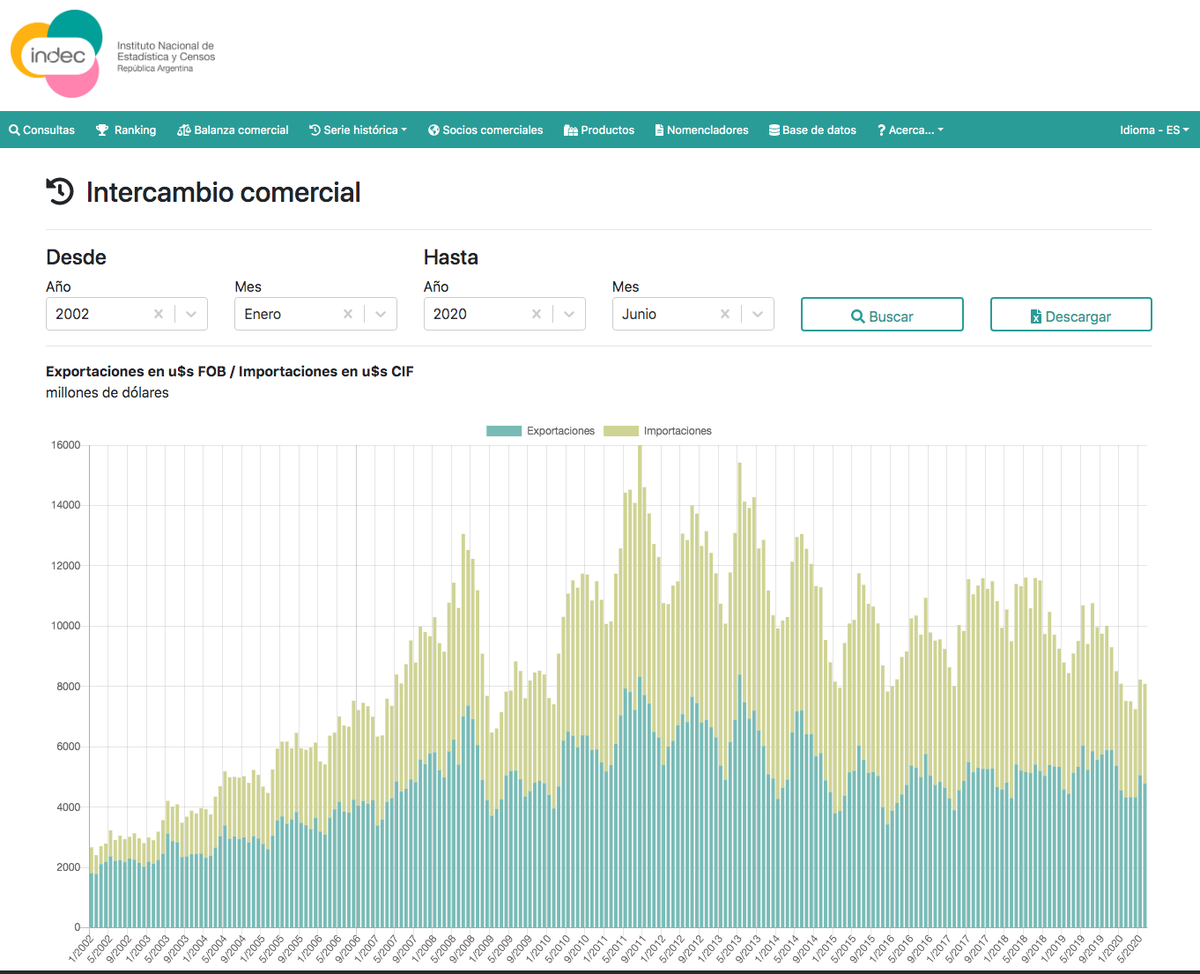Click the Junio value in Hasta Mes field
Viewport: 1200px width, 974px height.
tap(639, 314)
